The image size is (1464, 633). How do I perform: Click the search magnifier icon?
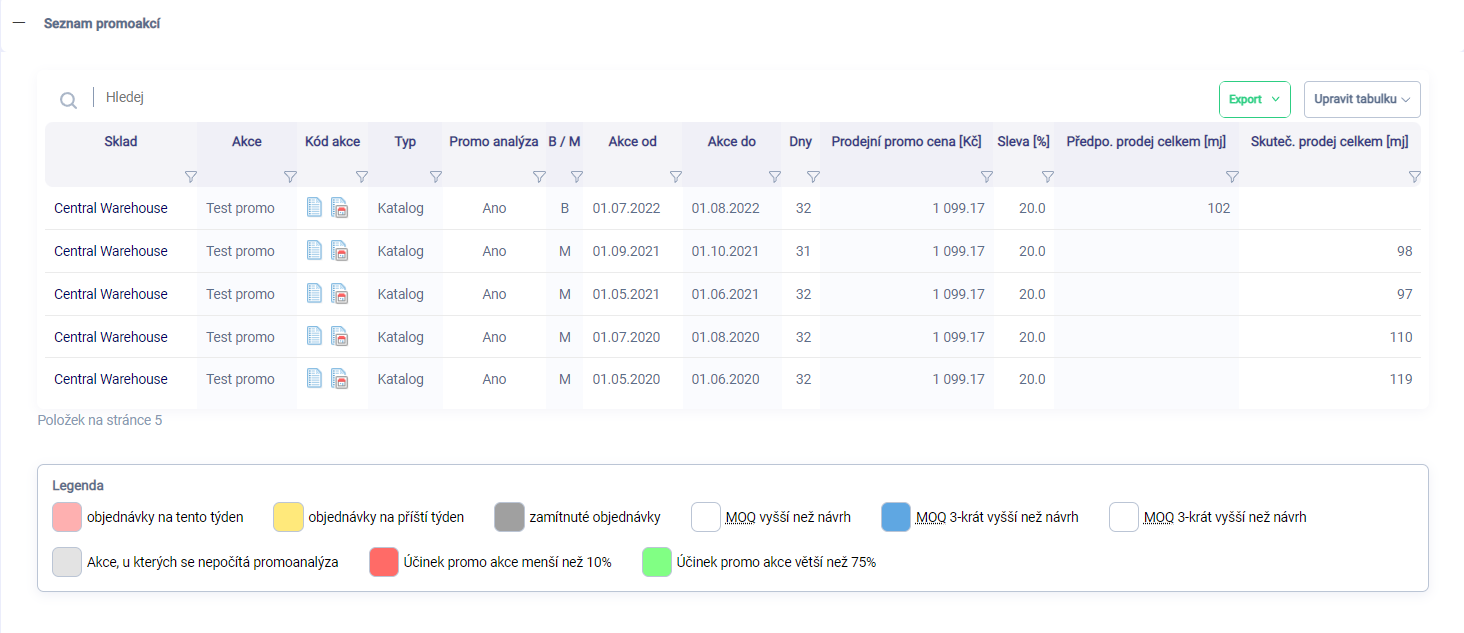click(68, 100)
